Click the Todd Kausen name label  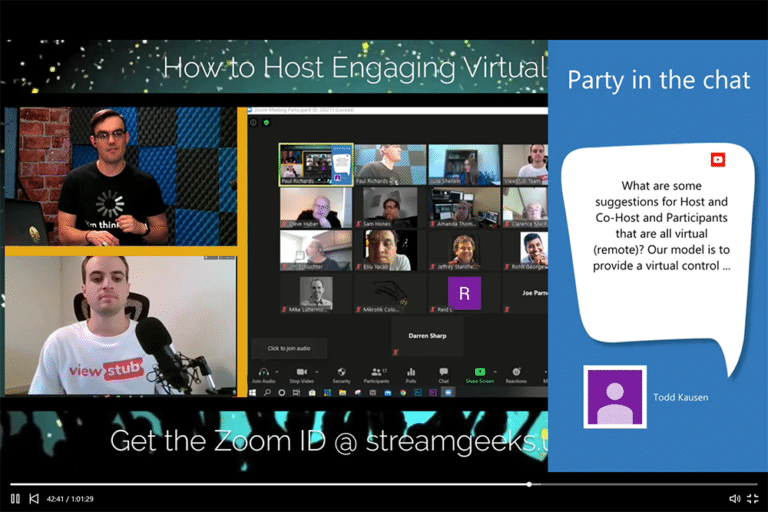pos(680,397)
